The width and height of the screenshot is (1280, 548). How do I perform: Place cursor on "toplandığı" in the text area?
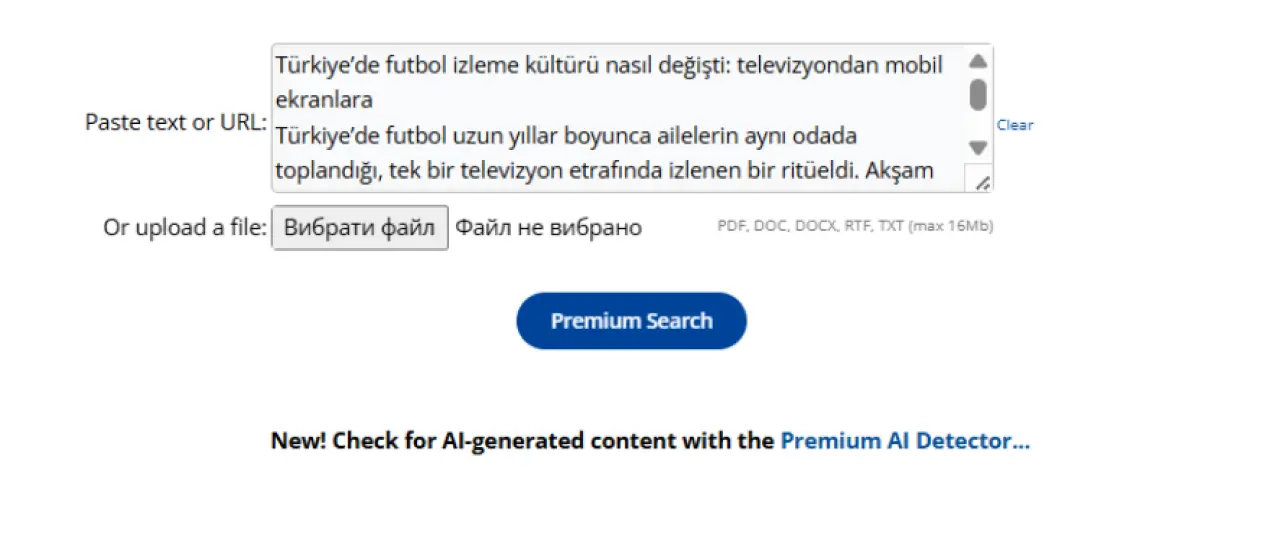click(x=323, y=170)
